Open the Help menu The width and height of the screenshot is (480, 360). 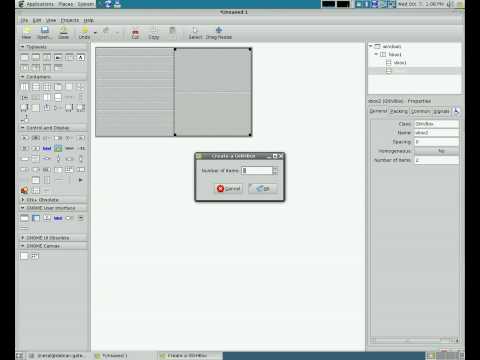coord(88,20)
